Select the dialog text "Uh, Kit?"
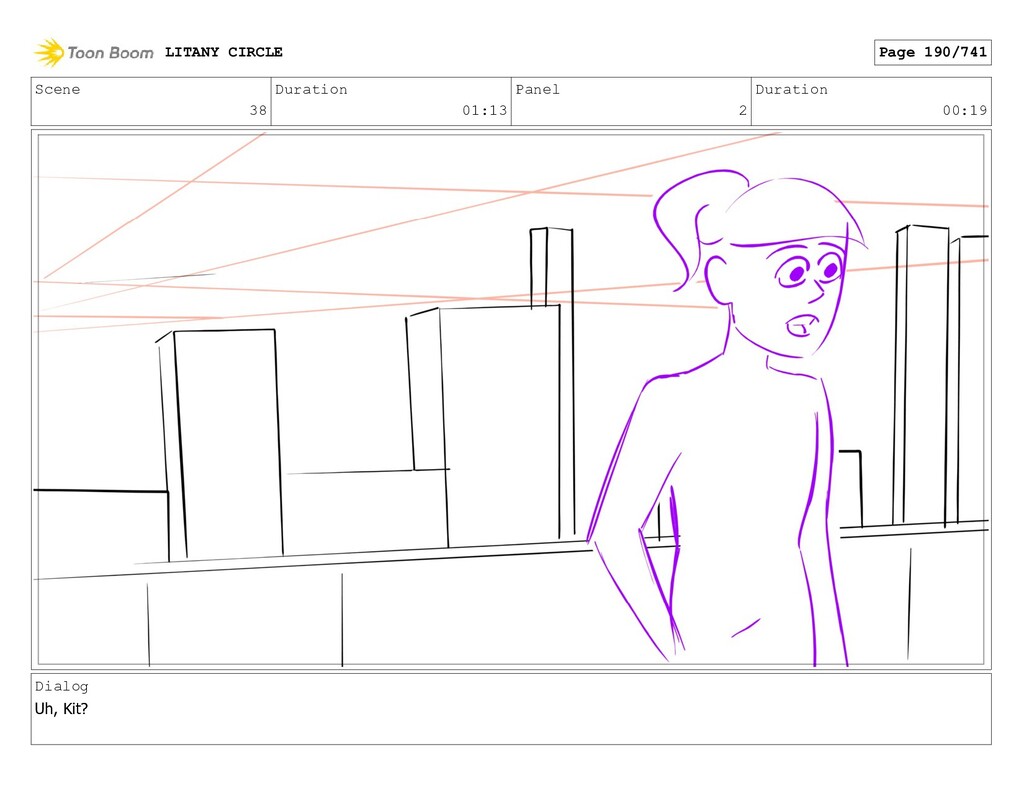Viewport: 1024px width, 791px height. (61, 709)
